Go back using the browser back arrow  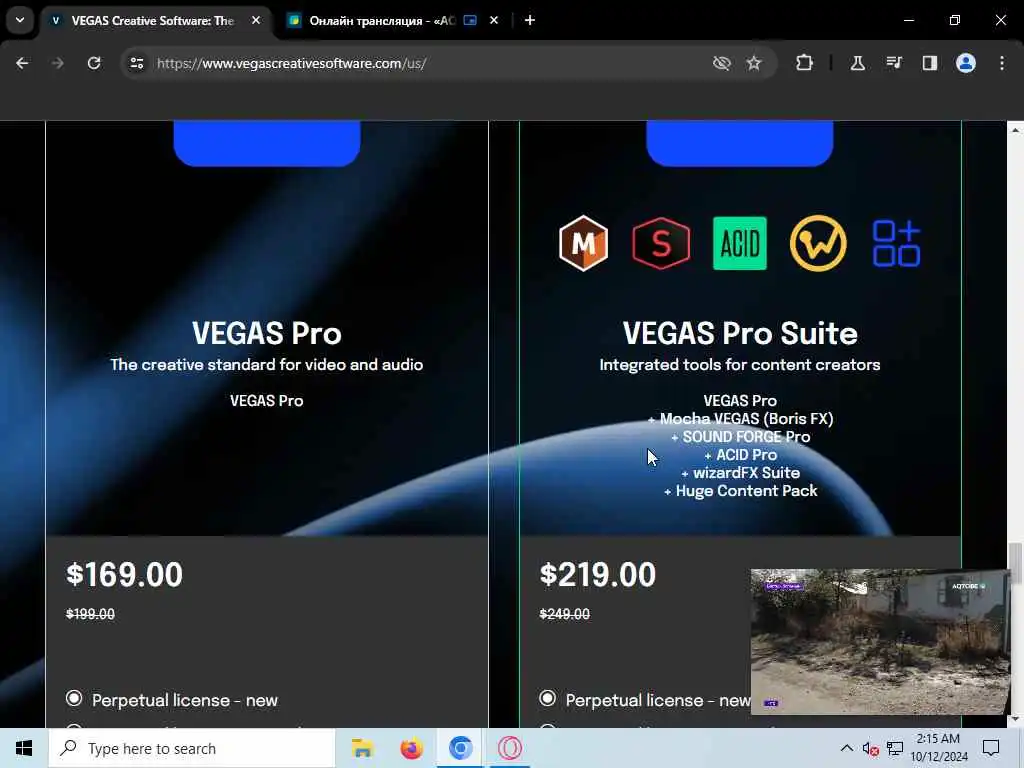[22, 63]
